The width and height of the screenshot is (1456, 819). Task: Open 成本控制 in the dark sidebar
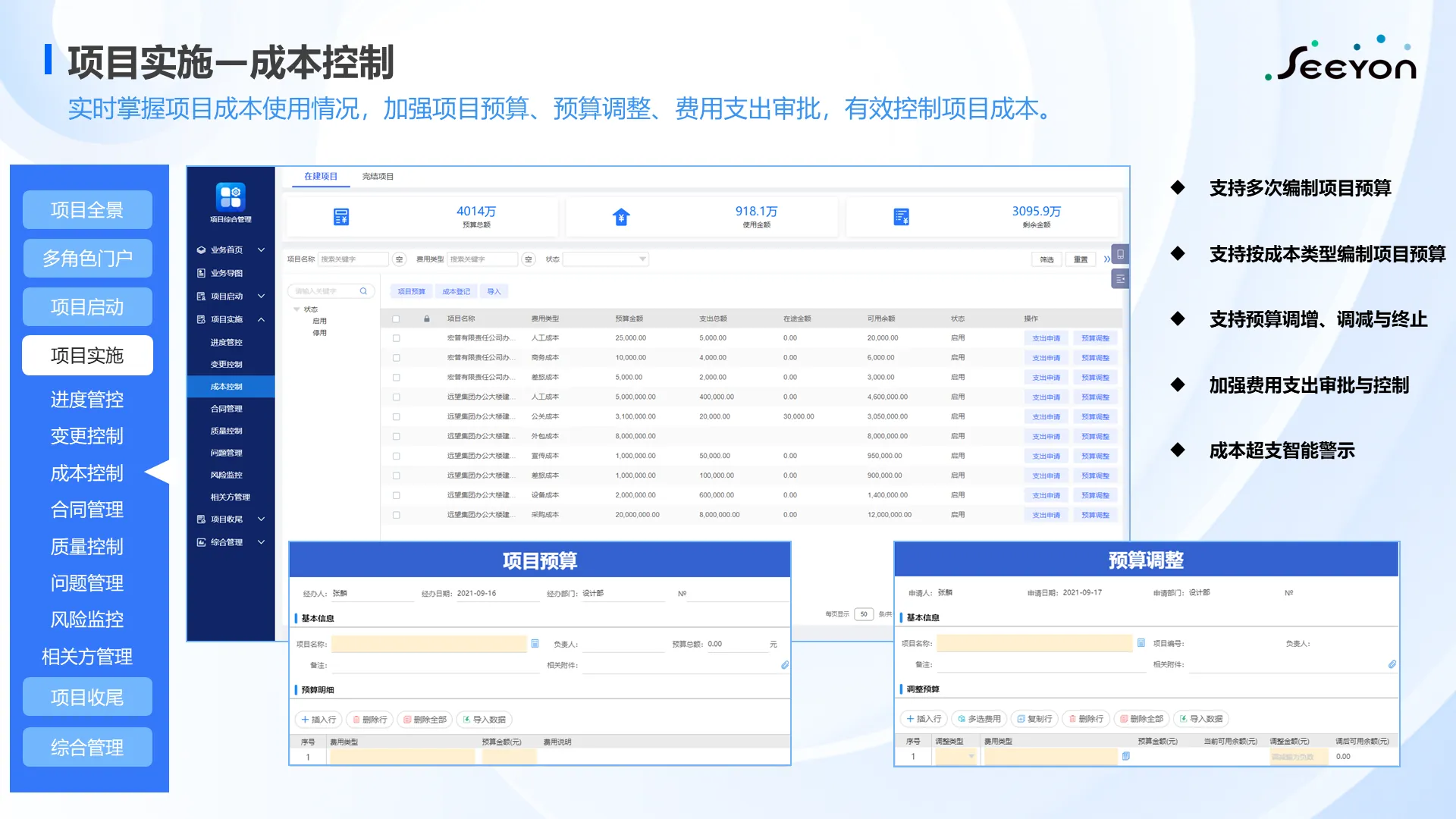click(231, 387)
